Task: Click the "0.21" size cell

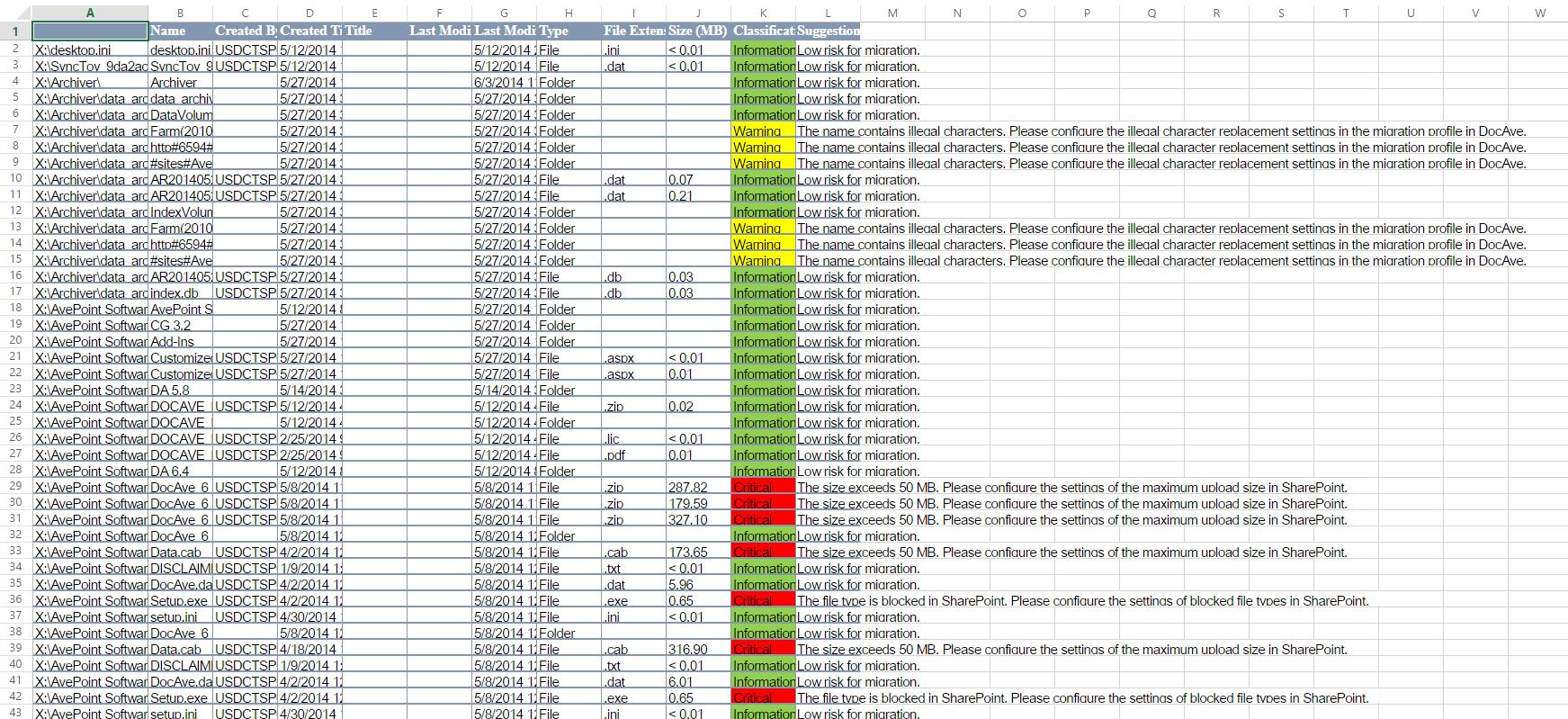Action: pos(699,195)
